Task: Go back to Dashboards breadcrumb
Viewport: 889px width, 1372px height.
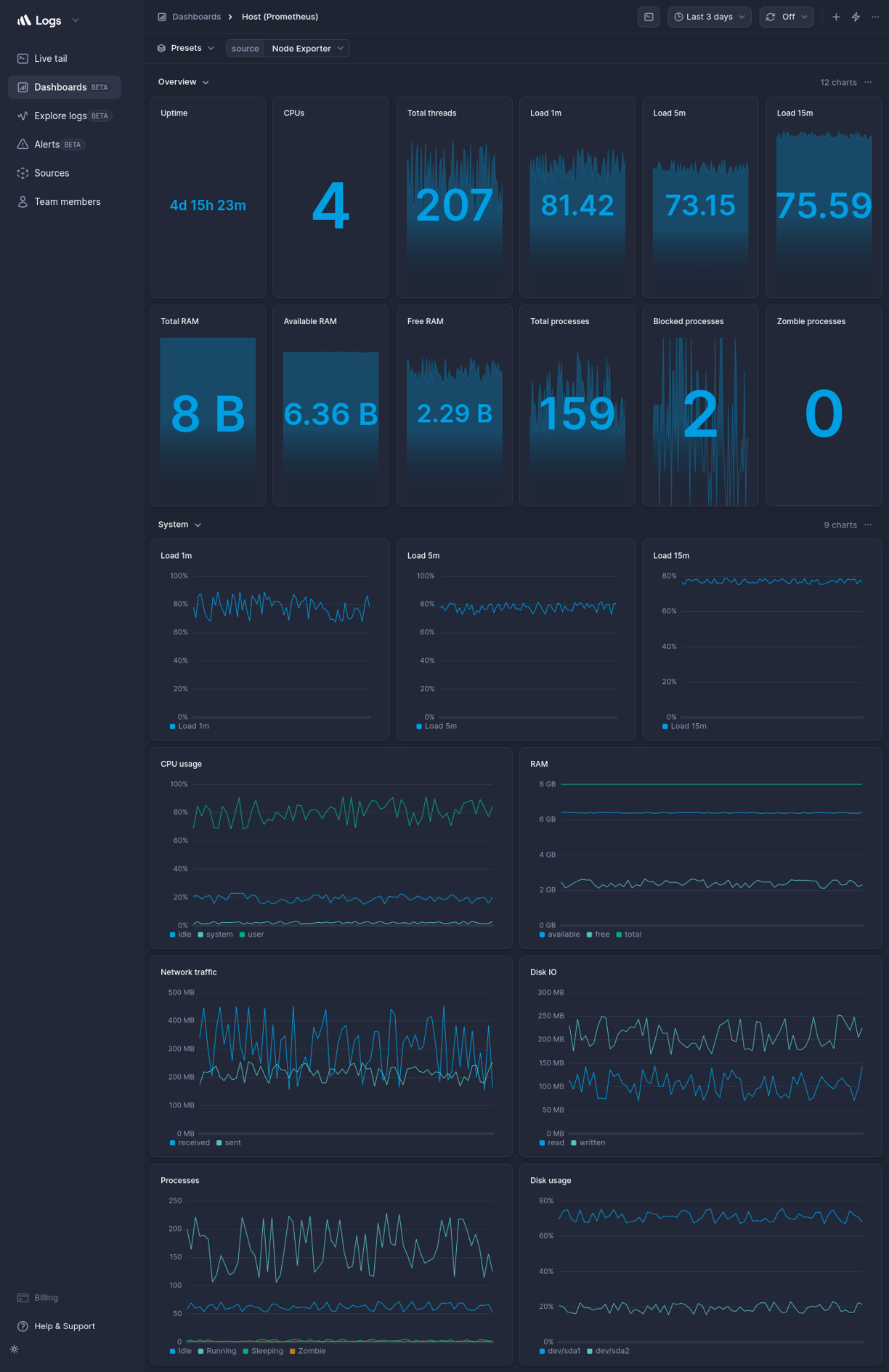Action: pos(196,17)
